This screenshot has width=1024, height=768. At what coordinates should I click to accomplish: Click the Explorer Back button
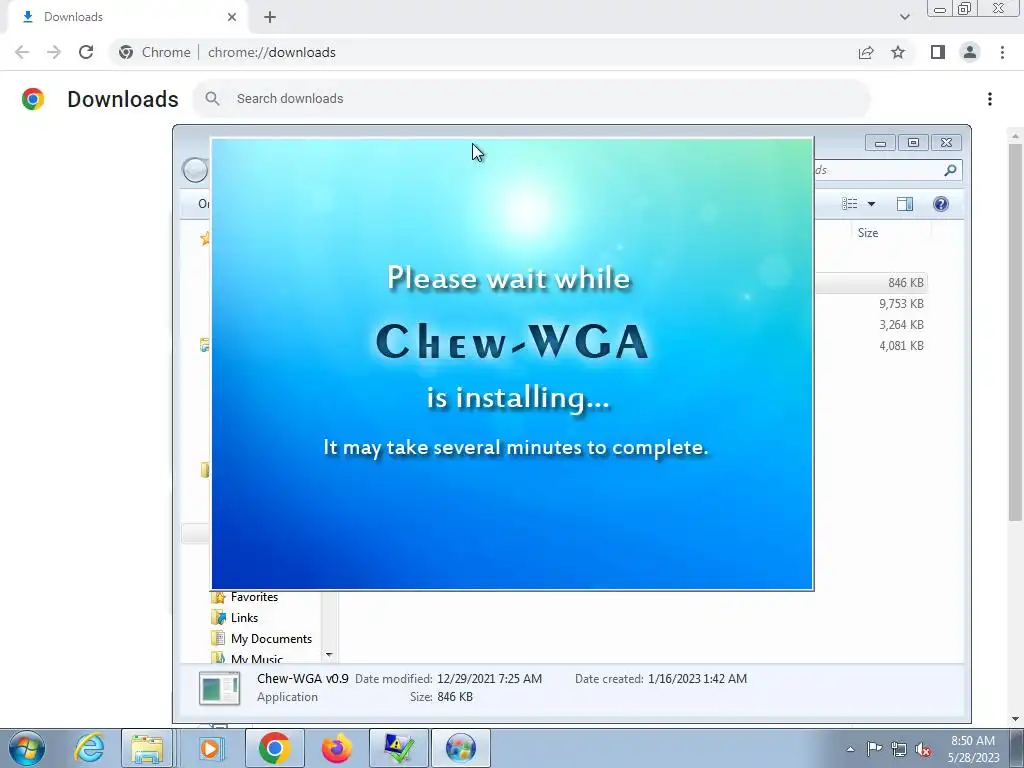tap(195, 170)
